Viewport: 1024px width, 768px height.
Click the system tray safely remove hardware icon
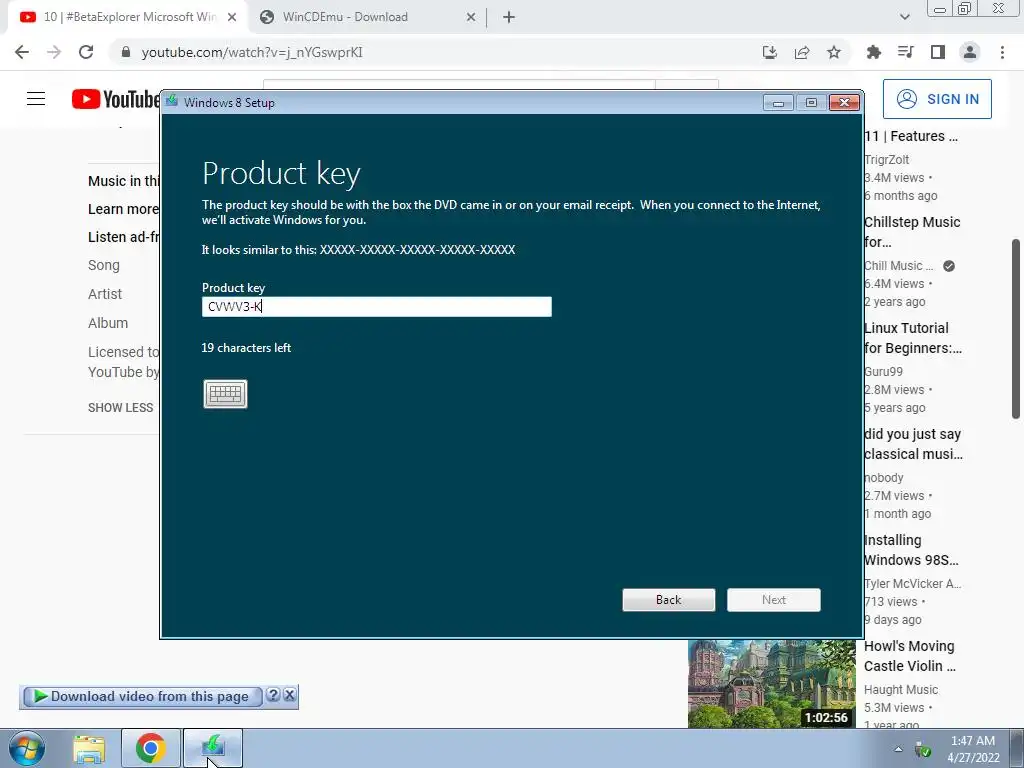[923, 750]
